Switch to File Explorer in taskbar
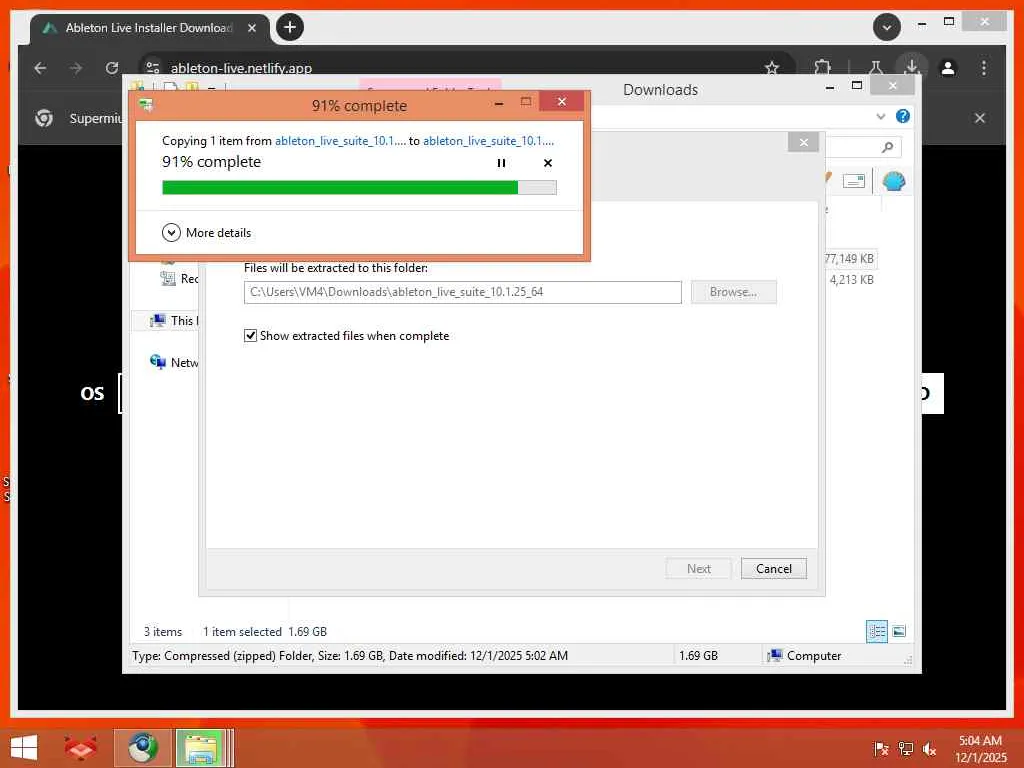1024x768 pixels. (201, 748)
